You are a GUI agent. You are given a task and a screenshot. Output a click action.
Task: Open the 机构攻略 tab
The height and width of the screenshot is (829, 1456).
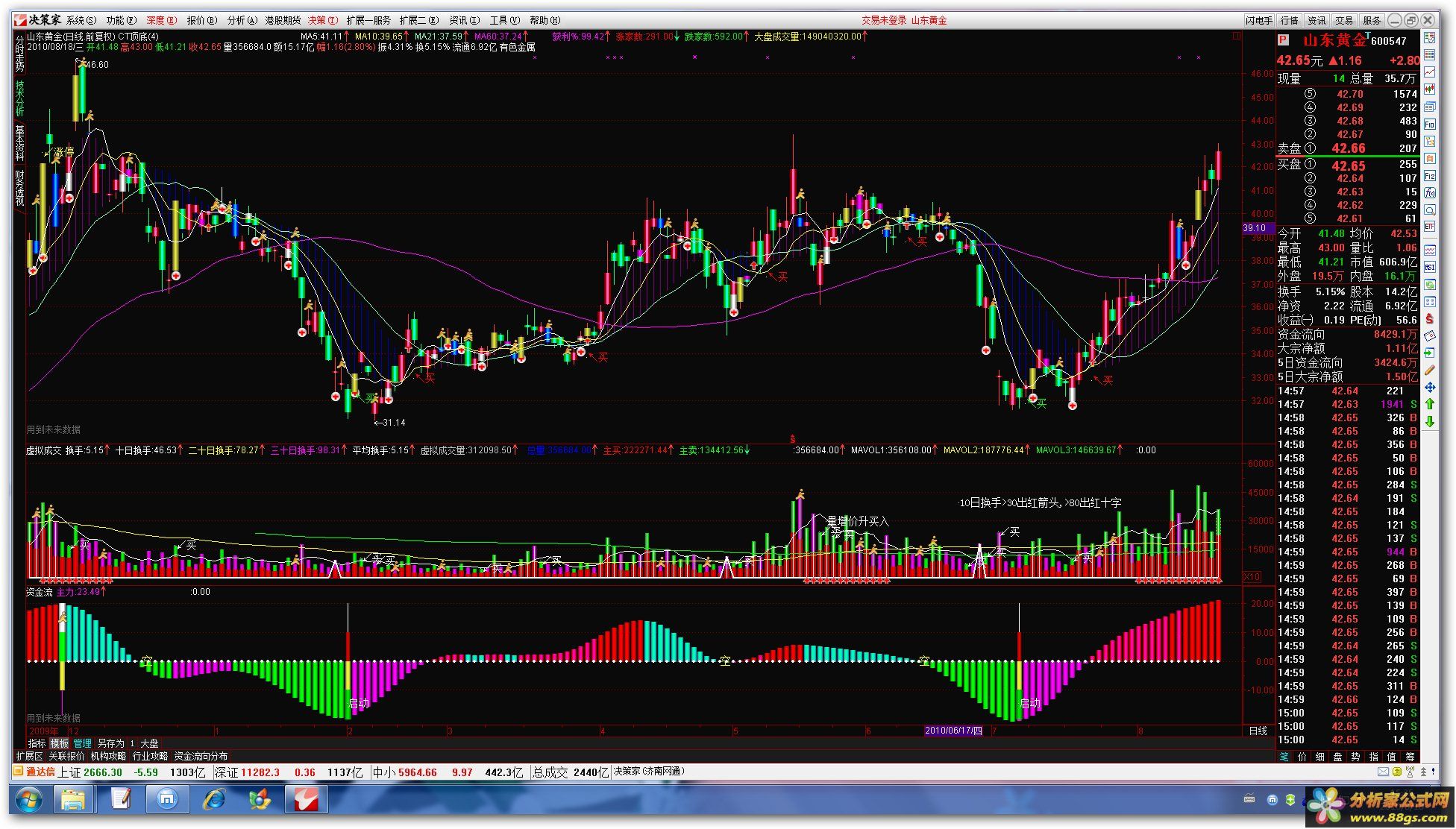click(108, 756)
